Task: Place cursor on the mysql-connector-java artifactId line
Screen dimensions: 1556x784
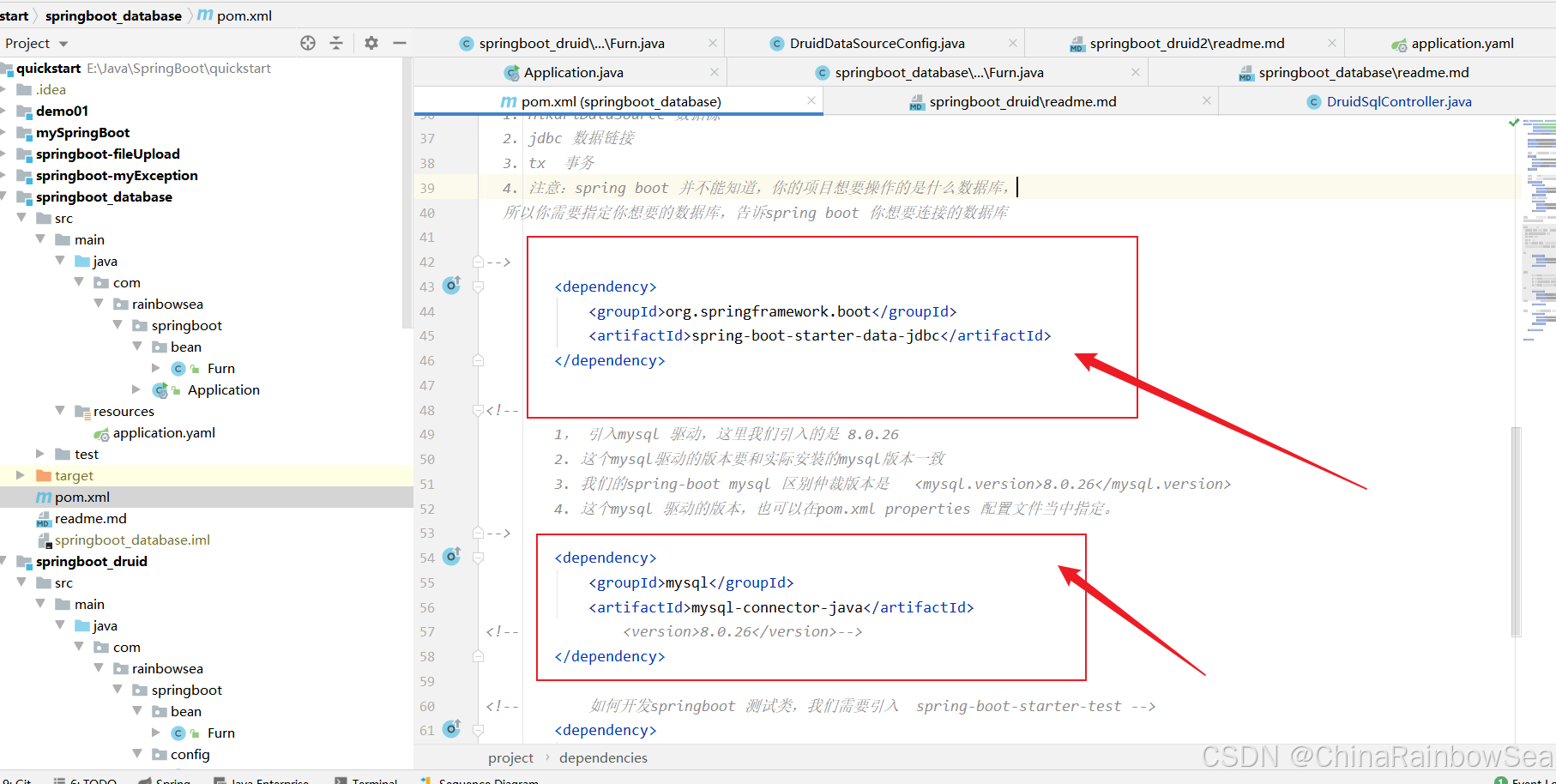Action: 781,607
